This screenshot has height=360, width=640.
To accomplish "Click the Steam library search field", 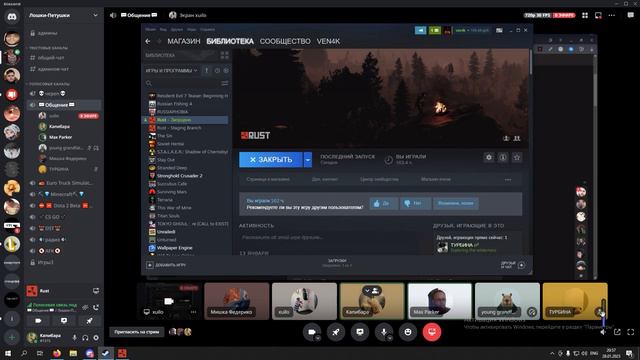I will 182,83.
